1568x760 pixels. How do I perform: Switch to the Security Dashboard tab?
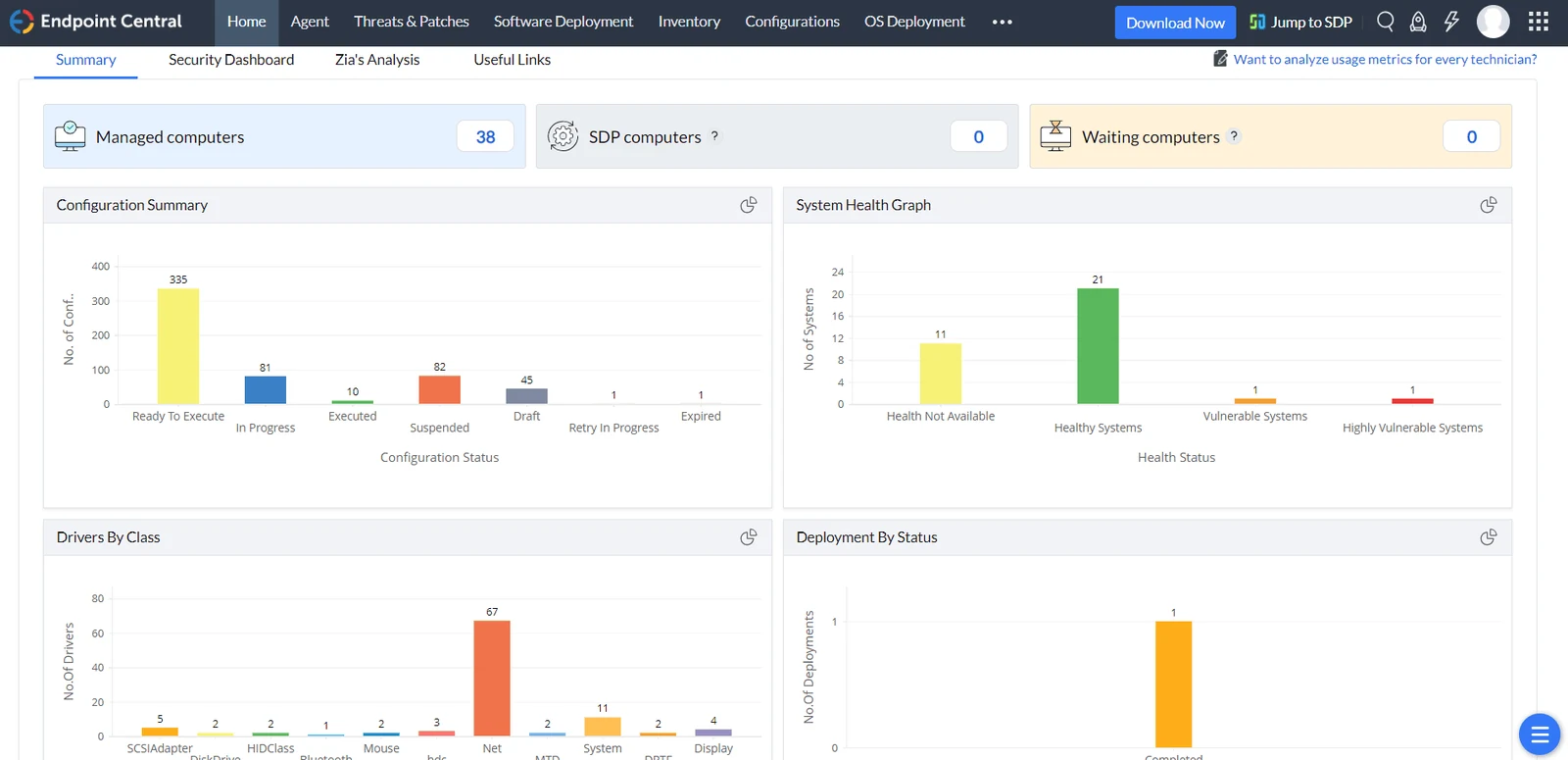[x=231, y=60]
